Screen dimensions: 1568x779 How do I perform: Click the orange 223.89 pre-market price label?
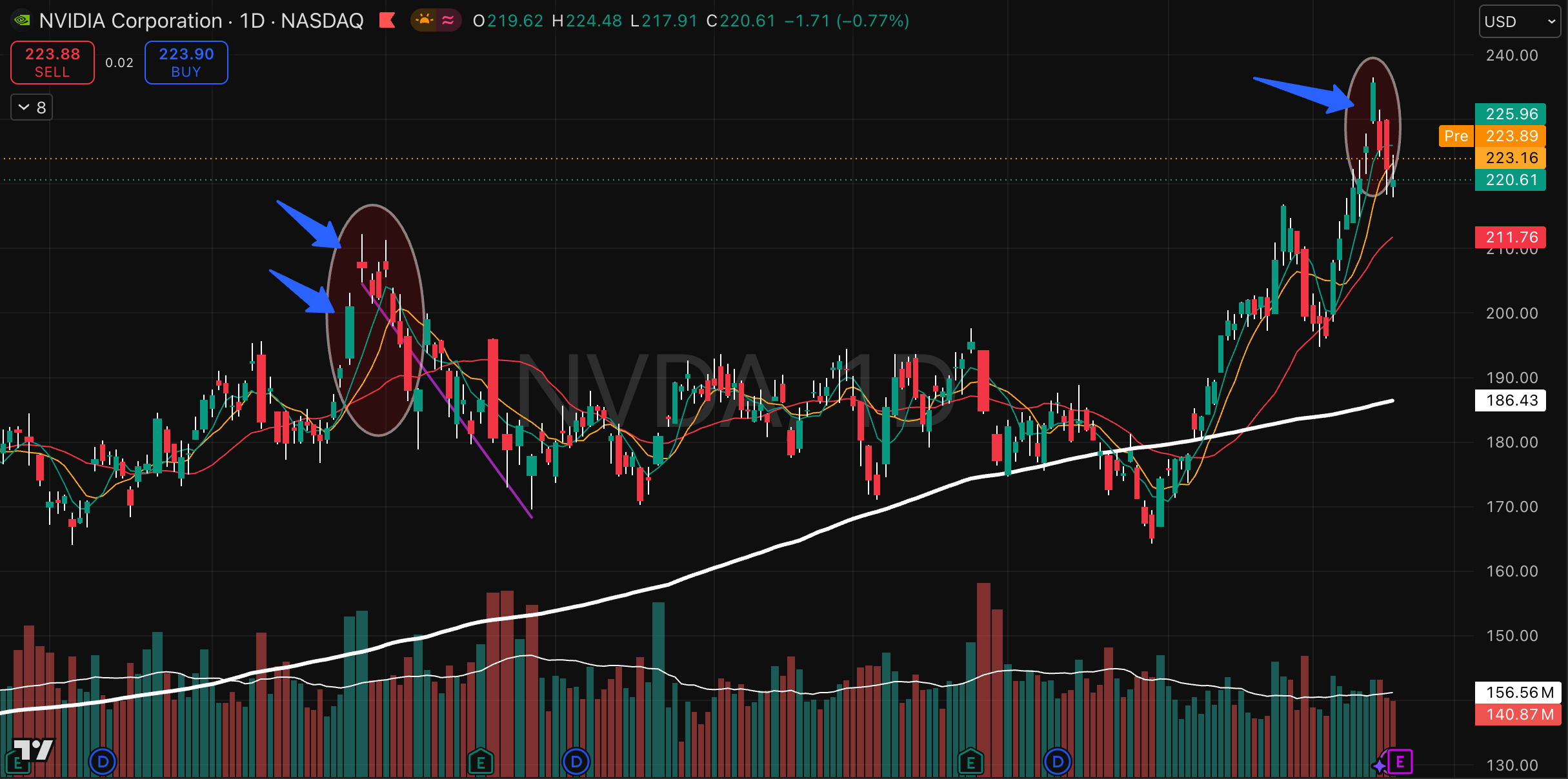[1511, 136]
